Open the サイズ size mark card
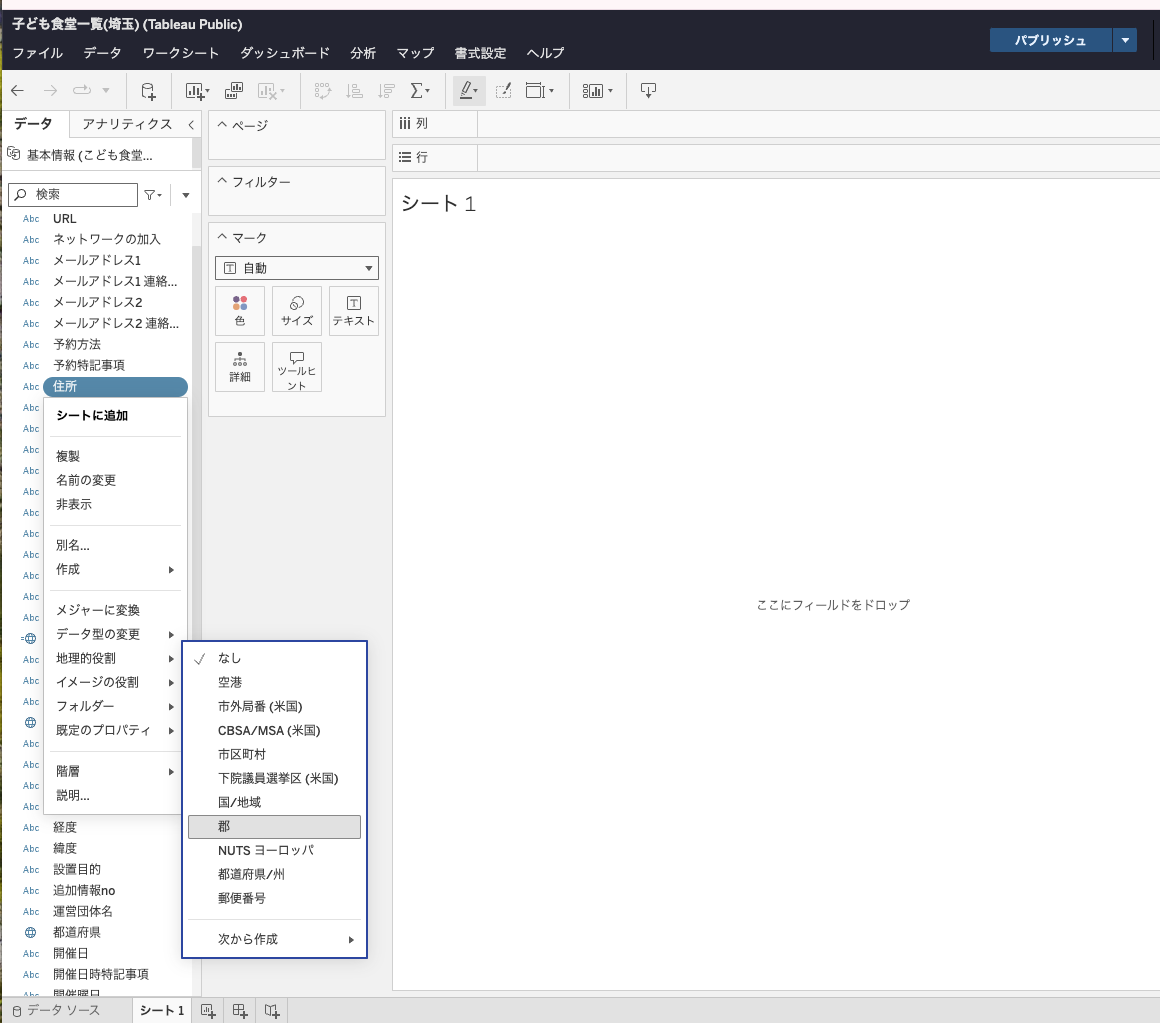The height and width of the screenshot is (1023, 1160). coord(297,311)
